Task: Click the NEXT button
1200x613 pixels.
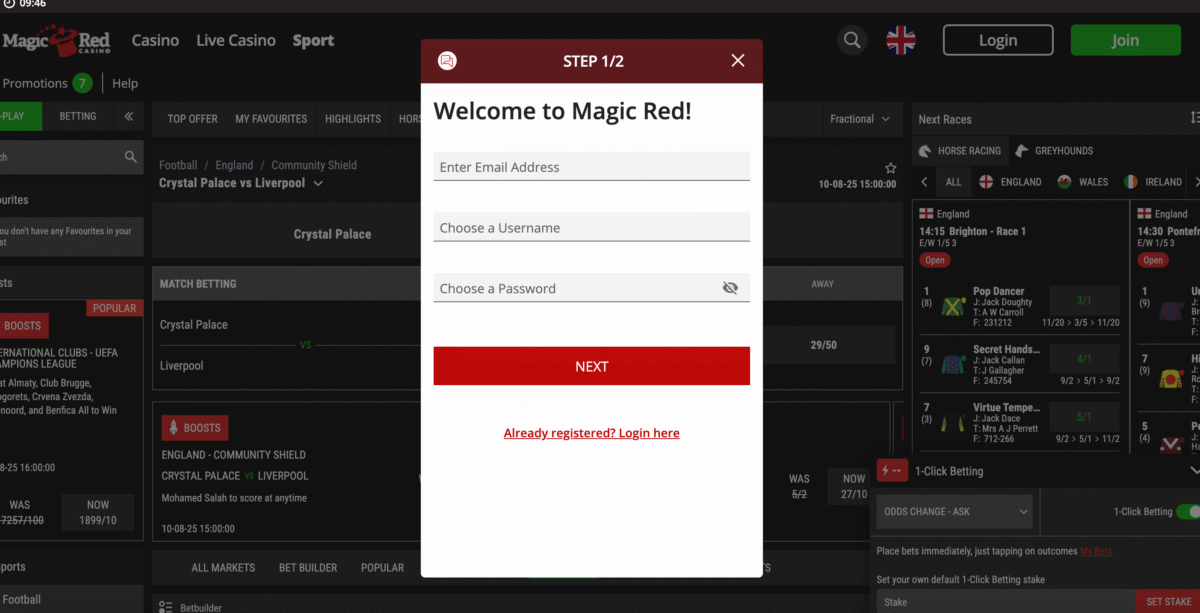Action: tap(591, 366)
